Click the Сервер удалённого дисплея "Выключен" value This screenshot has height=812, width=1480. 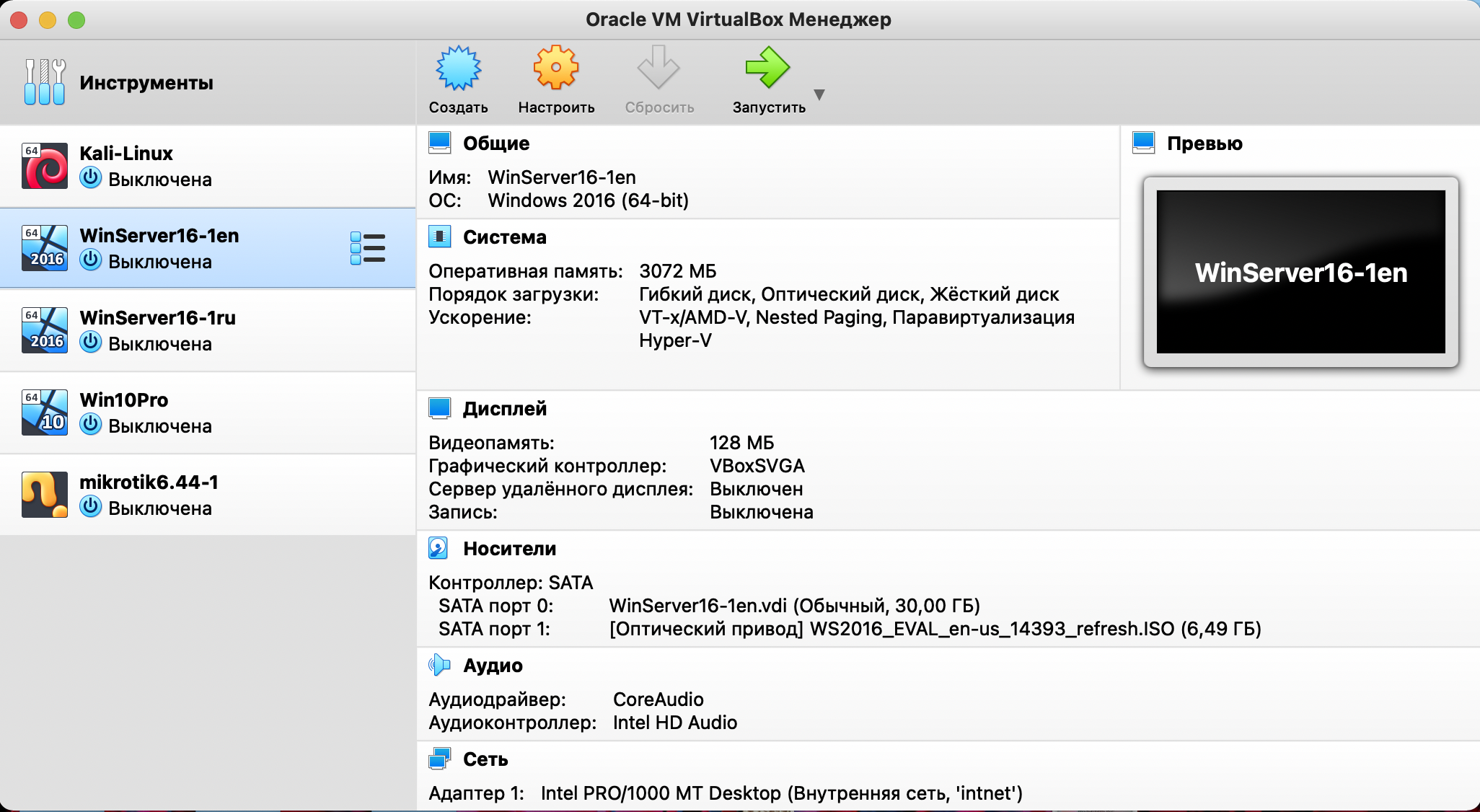pos(757,489)
